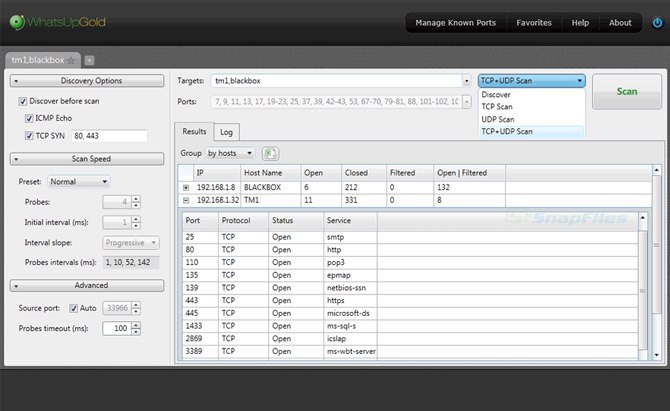Select the port 443 https row
The width and height of the screenshot is (670, 411).
[x=410, y=301]
